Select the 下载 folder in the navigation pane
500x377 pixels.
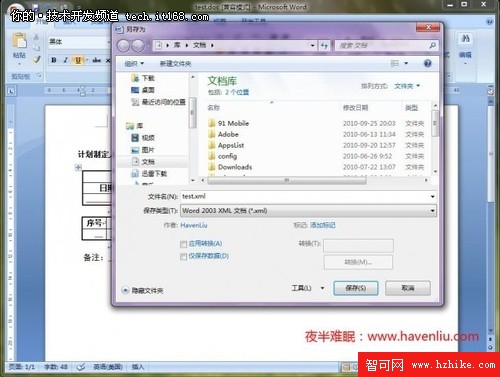coord(143,78)
